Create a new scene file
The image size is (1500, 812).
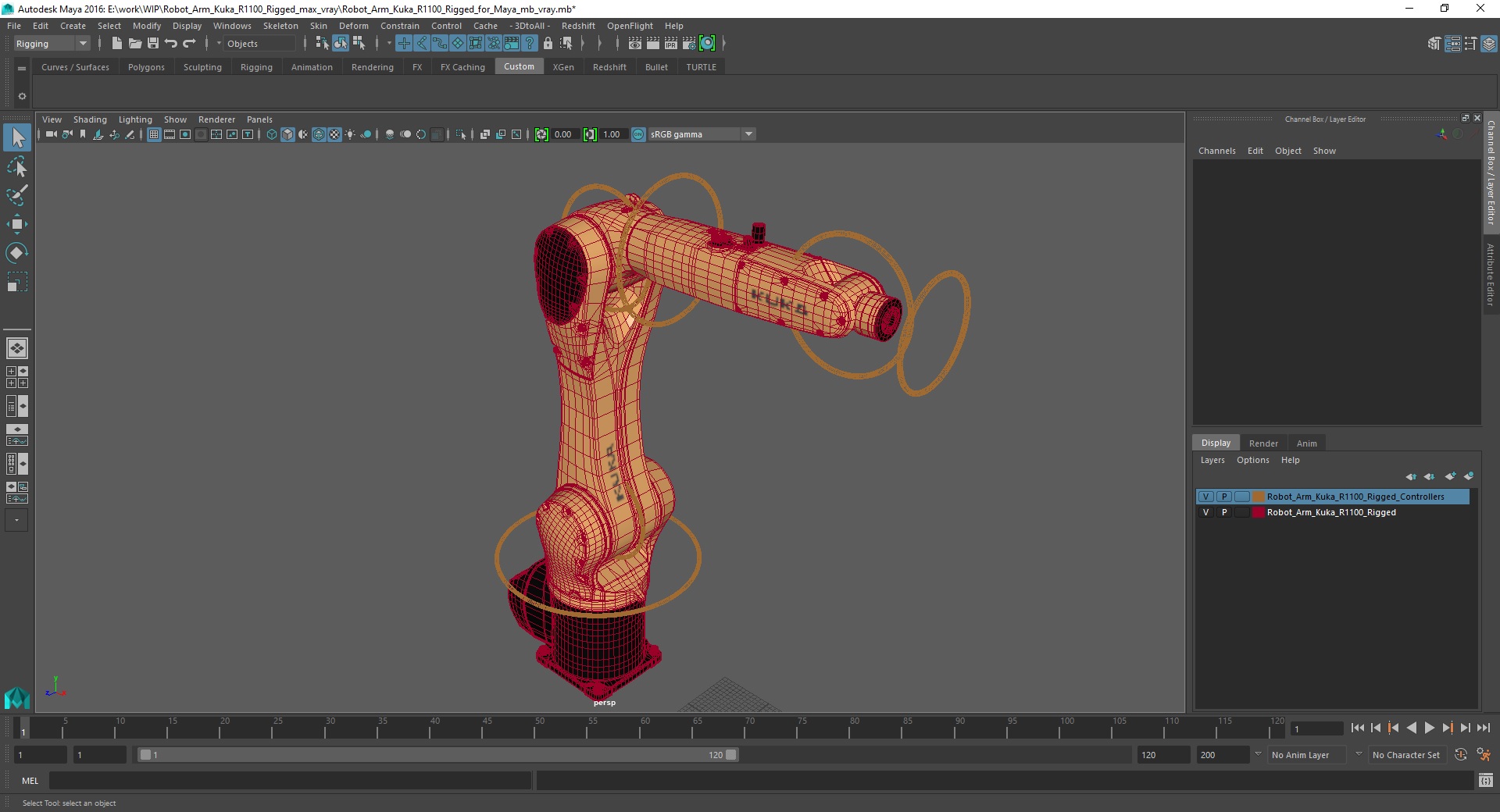click(116, 44)
